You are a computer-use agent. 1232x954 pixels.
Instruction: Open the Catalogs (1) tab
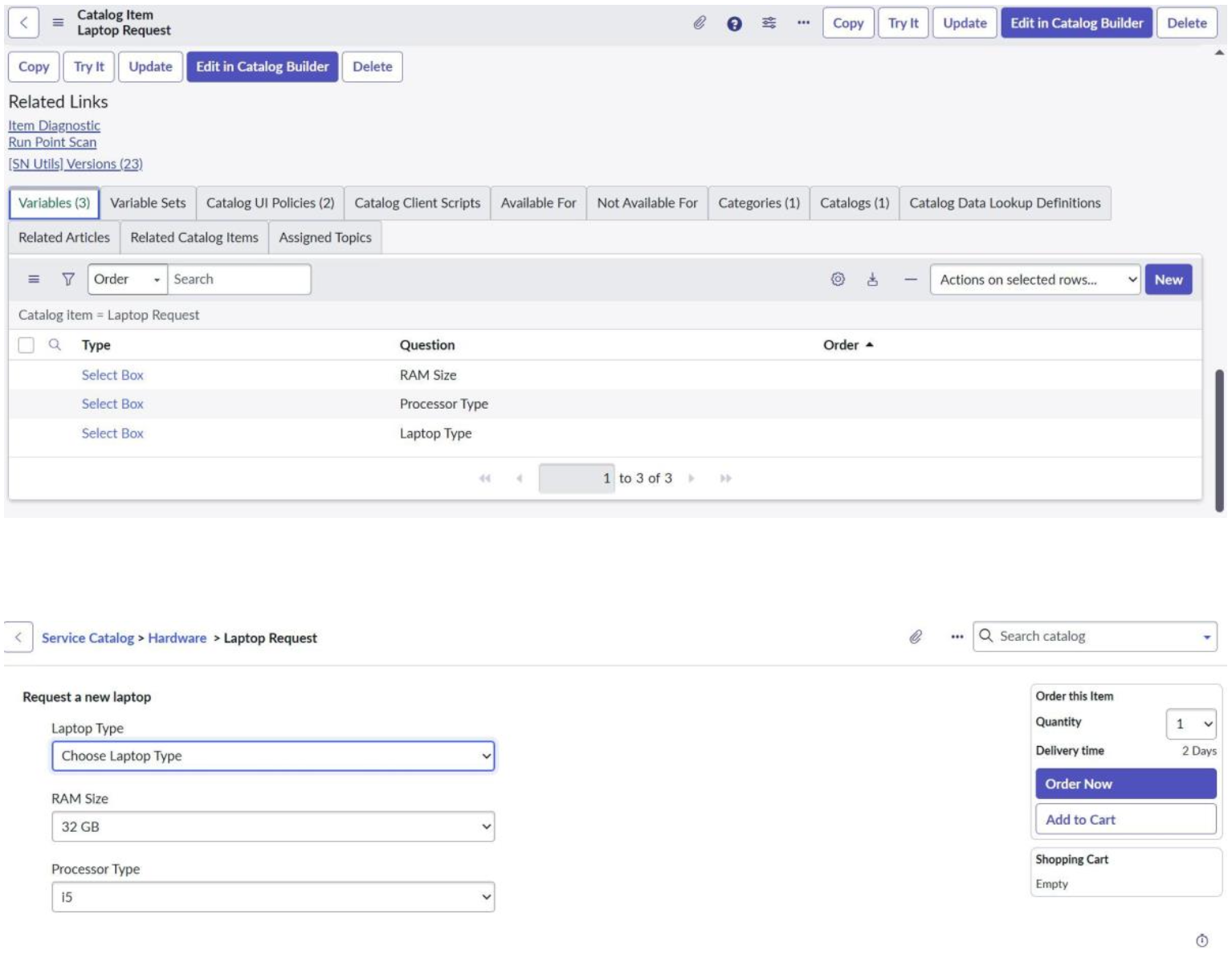[x=855, y=203]
